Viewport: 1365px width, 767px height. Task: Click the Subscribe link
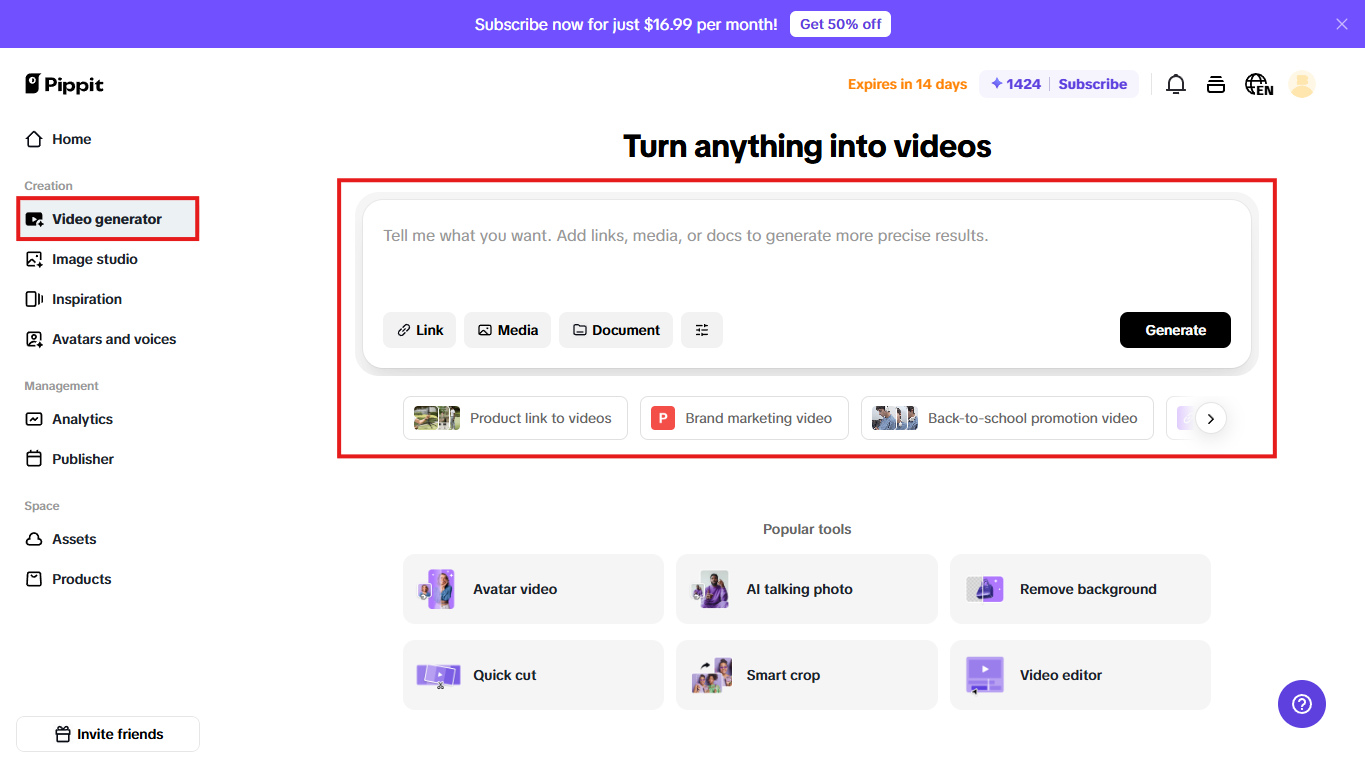[x=1093, y=84]
